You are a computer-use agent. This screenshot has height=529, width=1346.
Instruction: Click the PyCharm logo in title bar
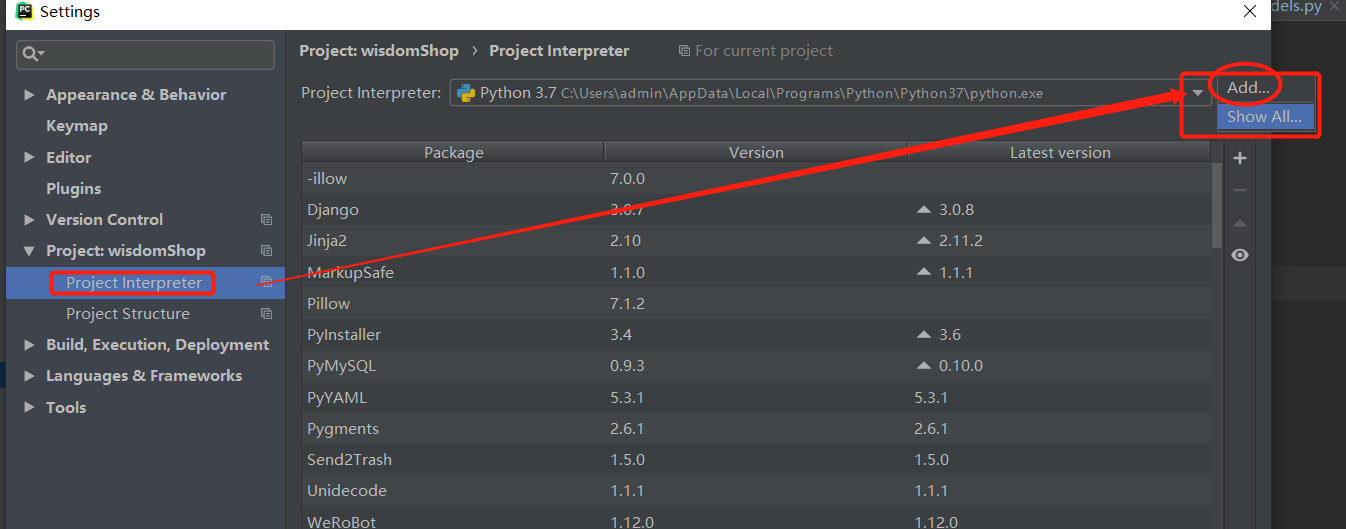coord(24,12)
